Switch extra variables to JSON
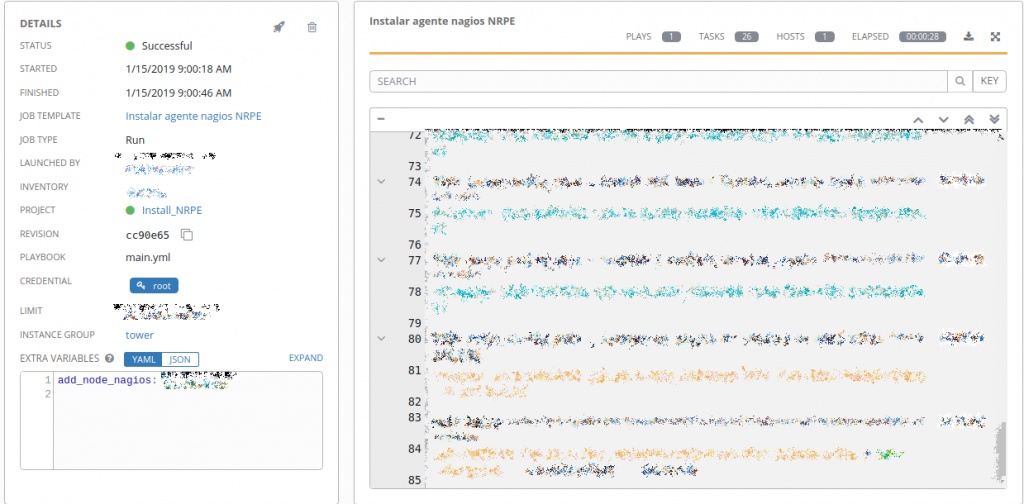The width and height of the screenshot is (1024, 504). (x=180, y=359)
